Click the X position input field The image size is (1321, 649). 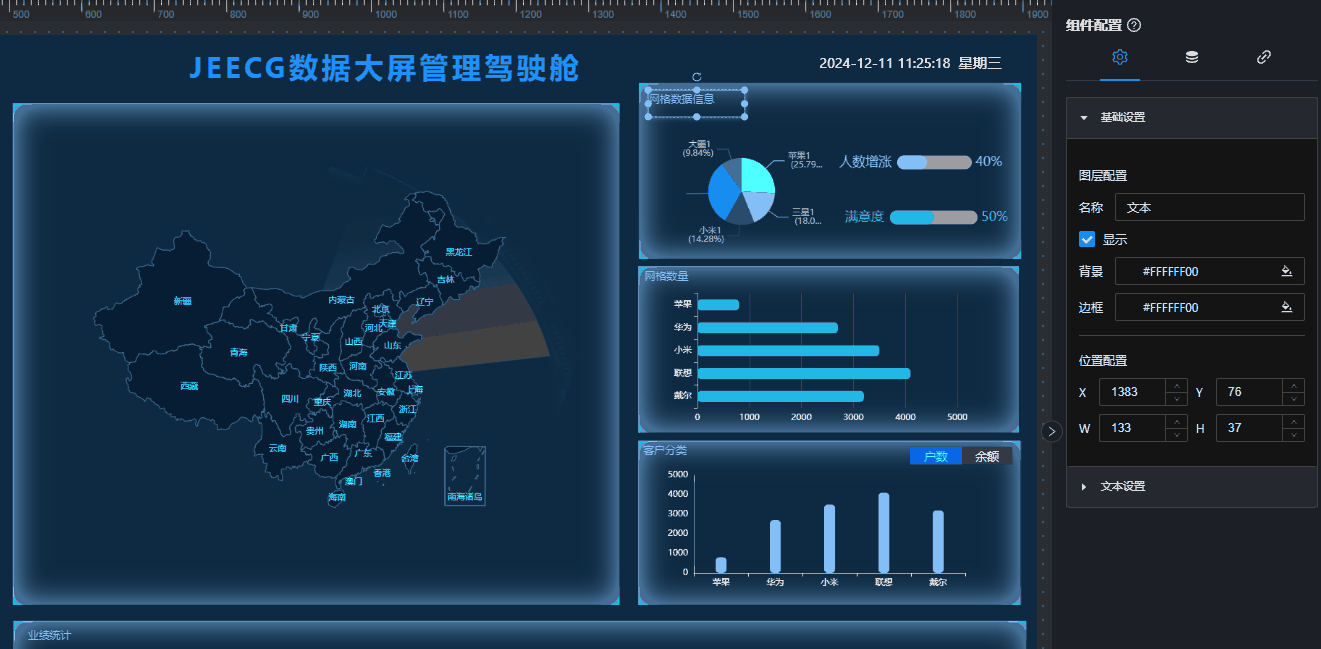click(1132, 392)
